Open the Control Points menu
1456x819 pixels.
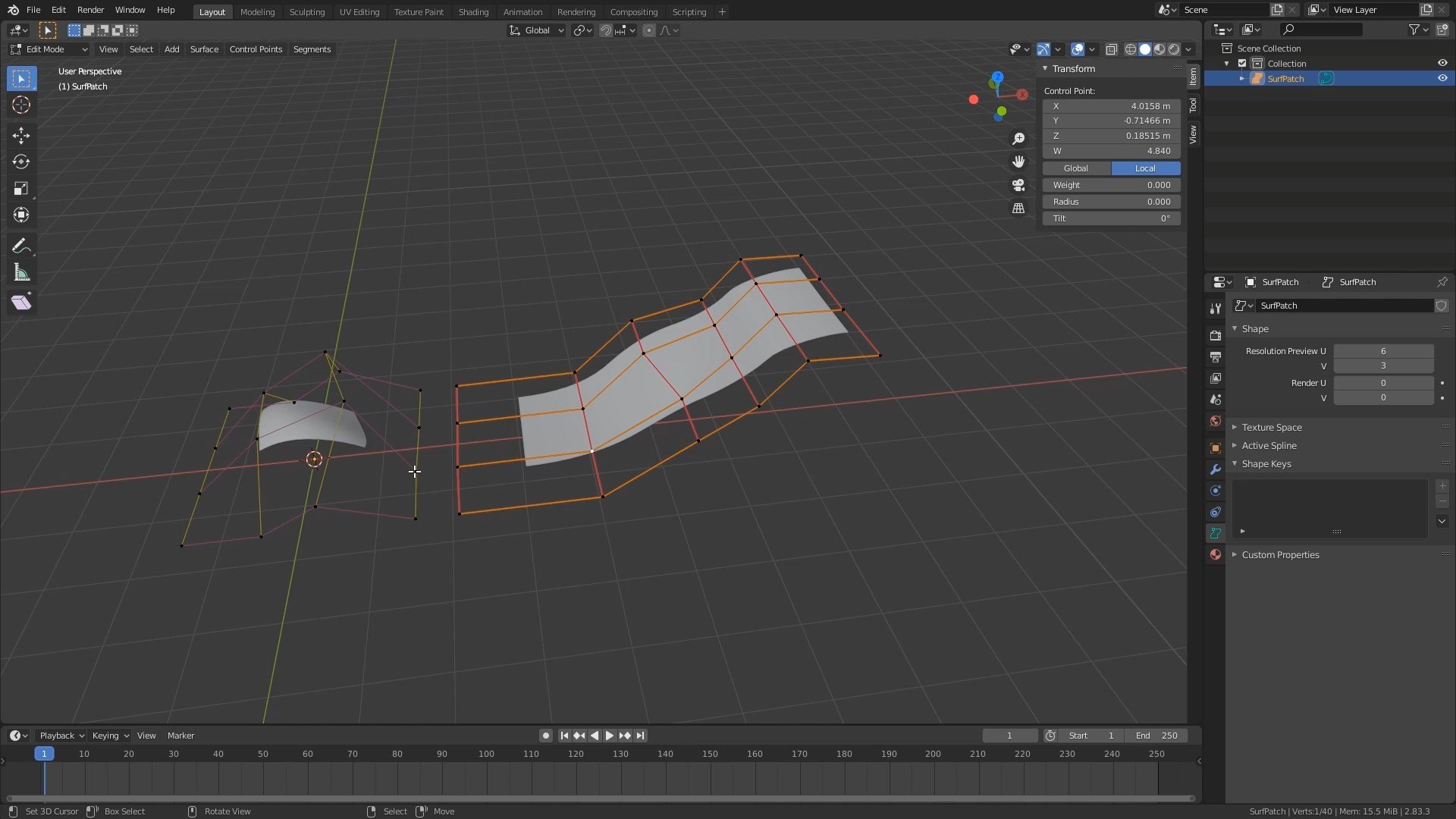(256, 49)
